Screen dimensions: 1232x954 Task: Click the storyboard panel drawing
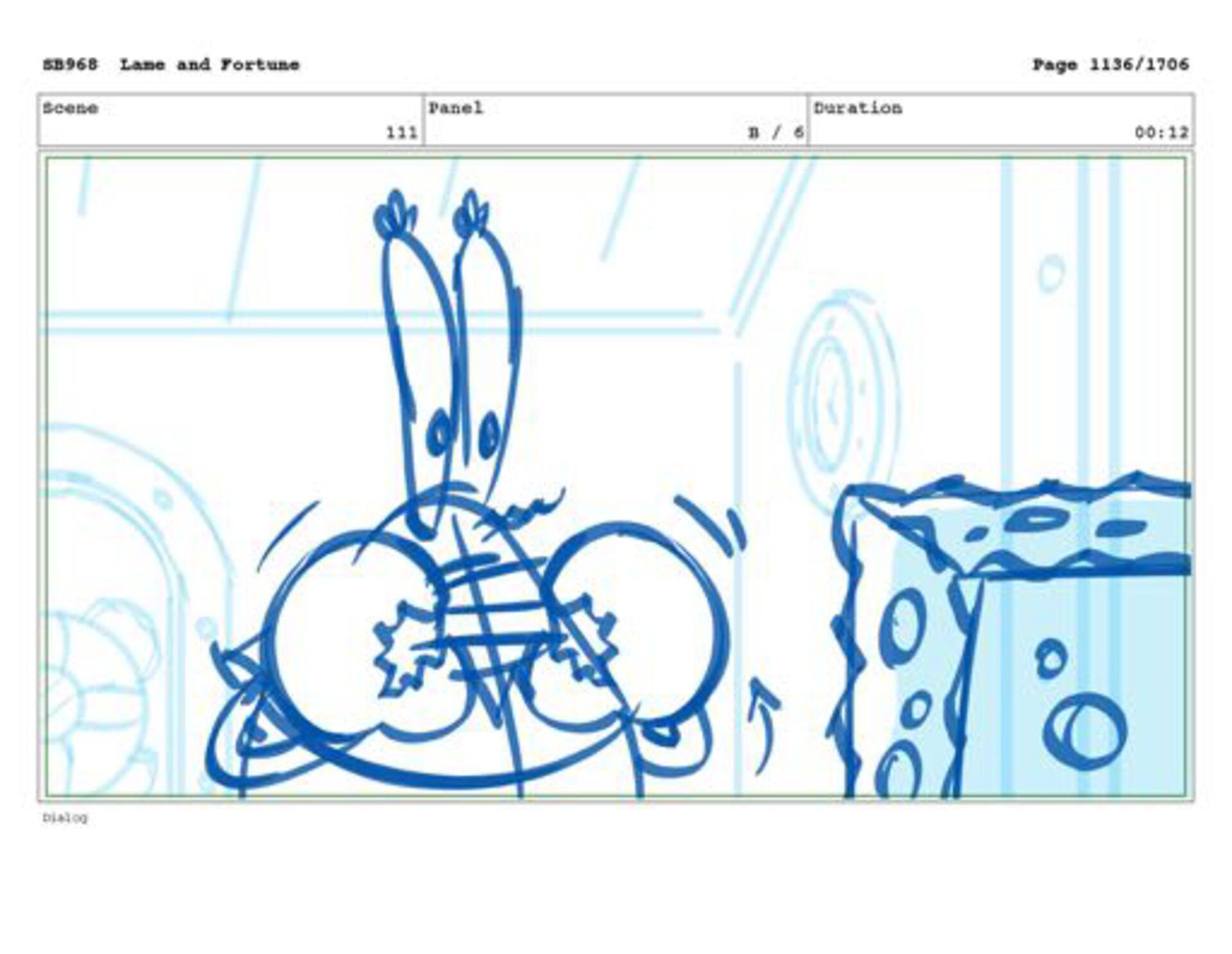616,477
